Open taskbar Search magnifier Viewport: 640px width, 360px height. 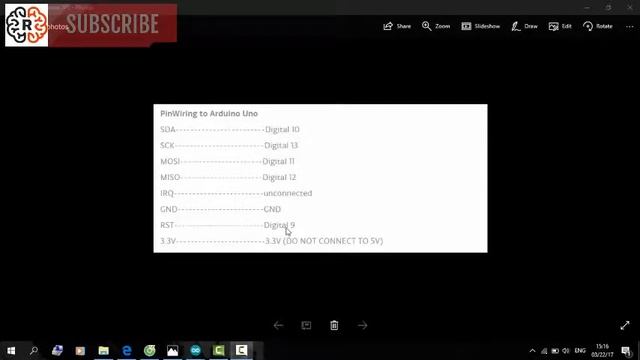34,351
